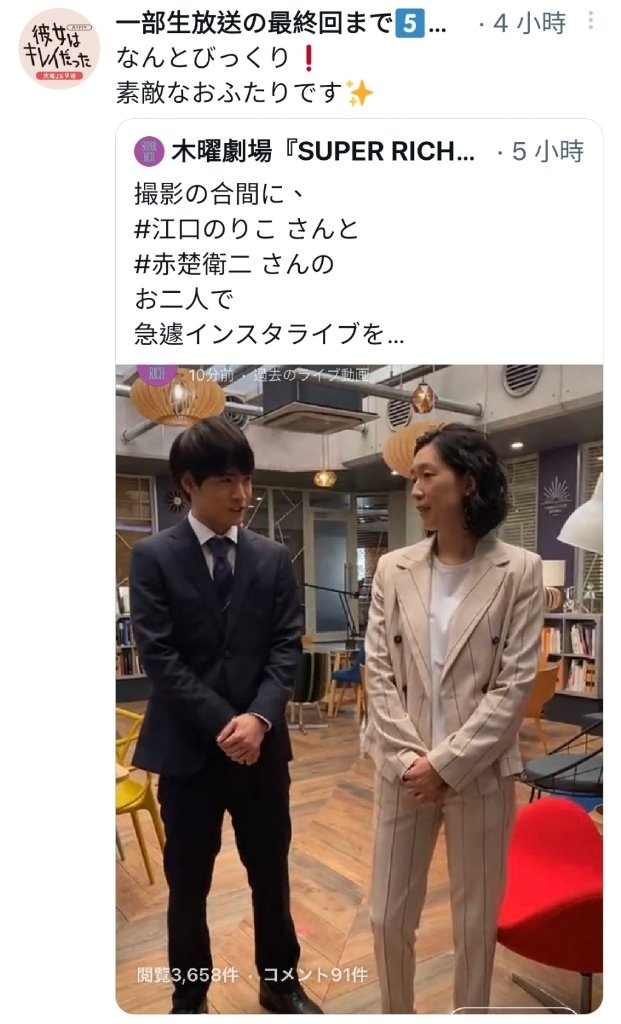Open quoted tweet text 撮影の合間に

(219, 194)
